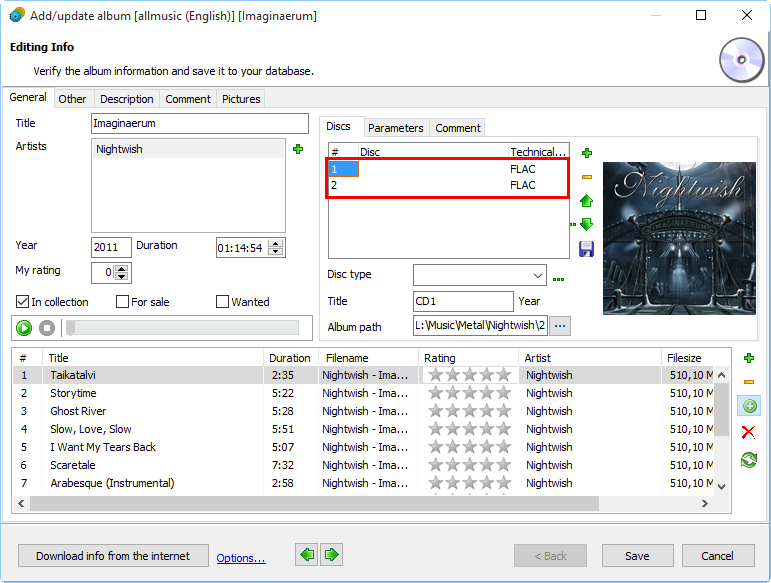Add a track with the green plus
Viewport: 771px width, 583px height.
tap(749, 358)
